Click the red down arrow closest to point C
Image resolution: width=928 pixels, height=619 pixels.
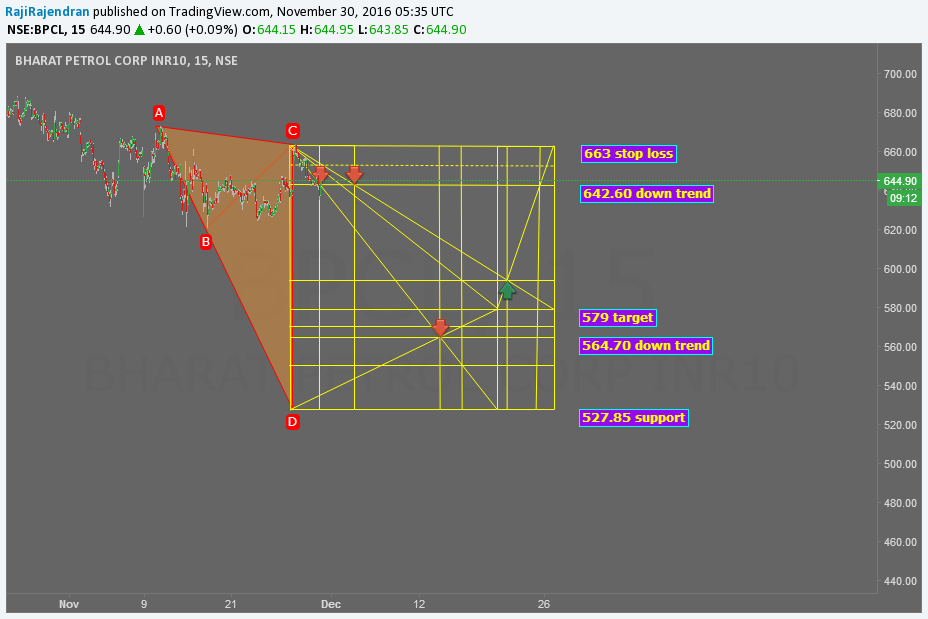(320, 174)
